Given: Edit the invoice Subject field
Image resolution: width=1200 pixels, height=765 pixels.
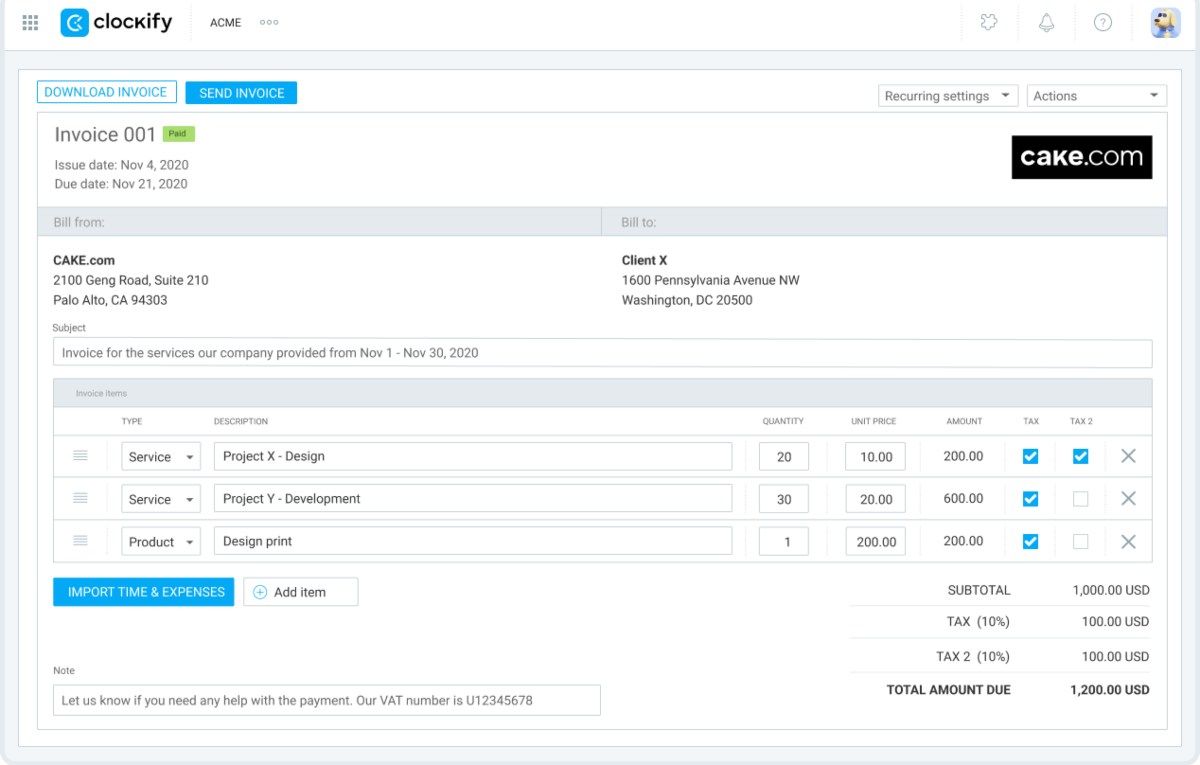Looking at the screenshot, I should [602, 353].
